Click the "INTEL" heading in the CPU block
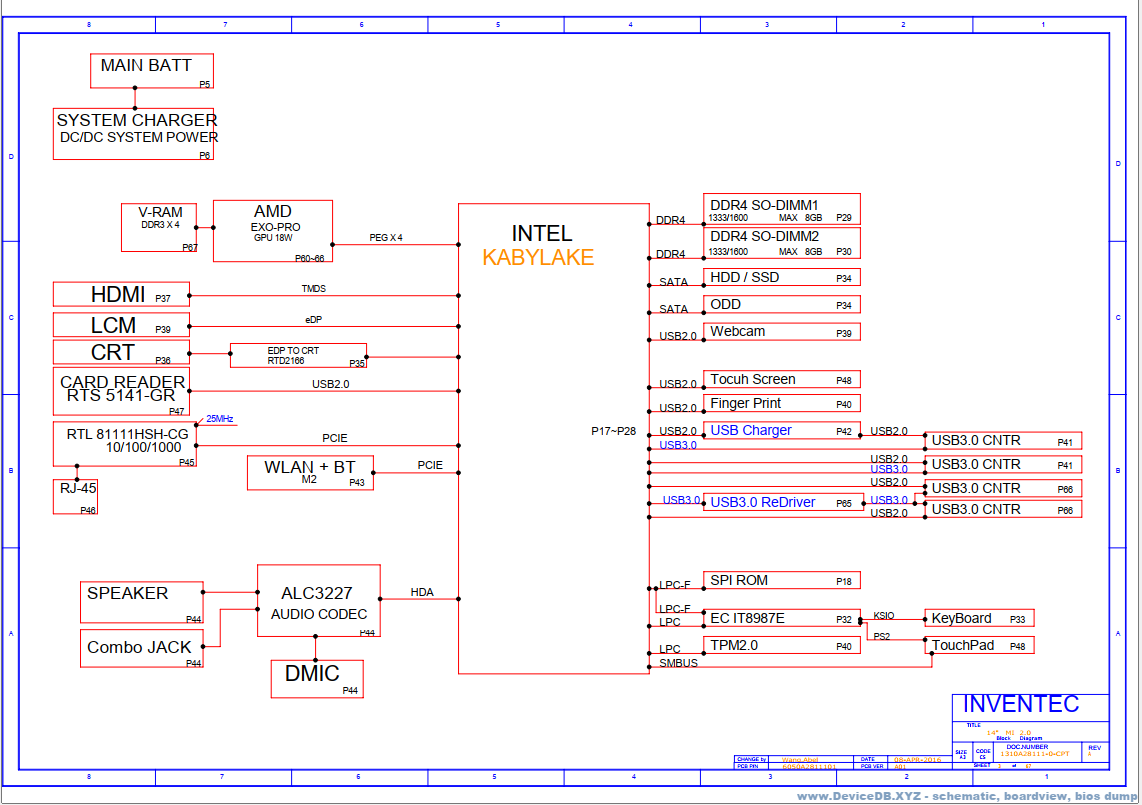Screen dimensions: 1142x805 pos(541,233)
